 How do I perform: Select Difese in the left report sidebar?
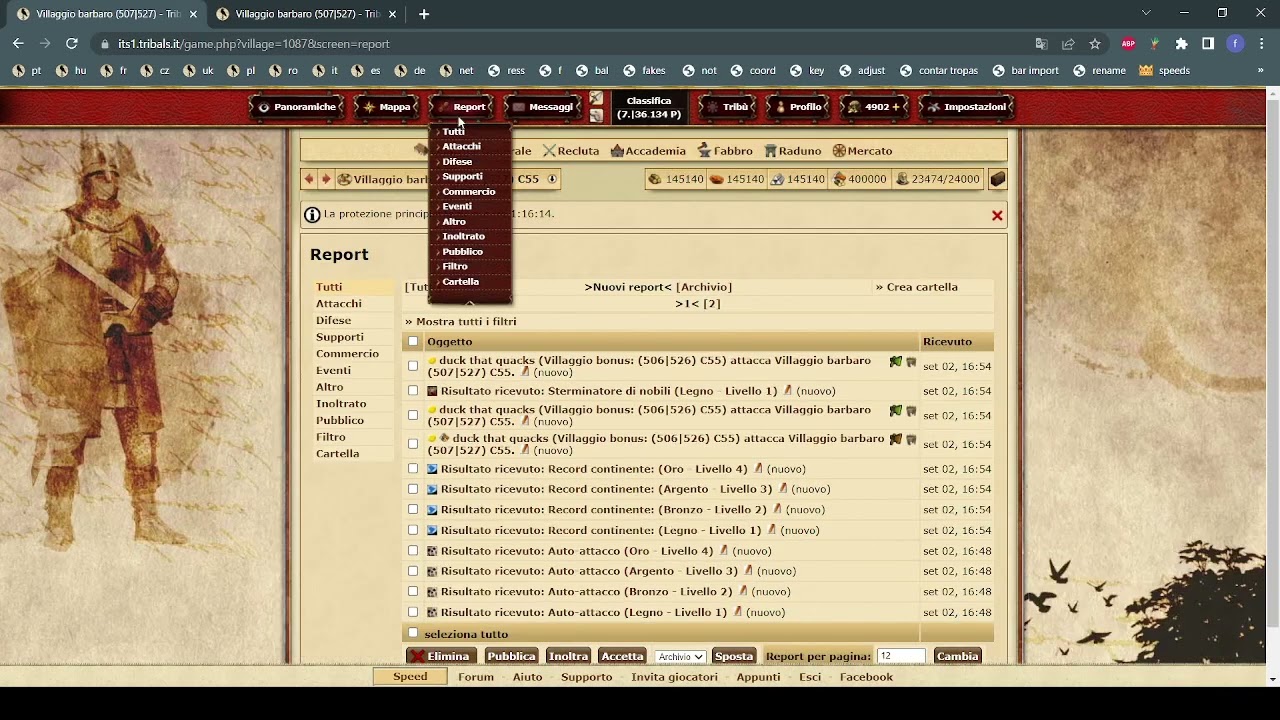pyautogui.click(x=334, y=320)
